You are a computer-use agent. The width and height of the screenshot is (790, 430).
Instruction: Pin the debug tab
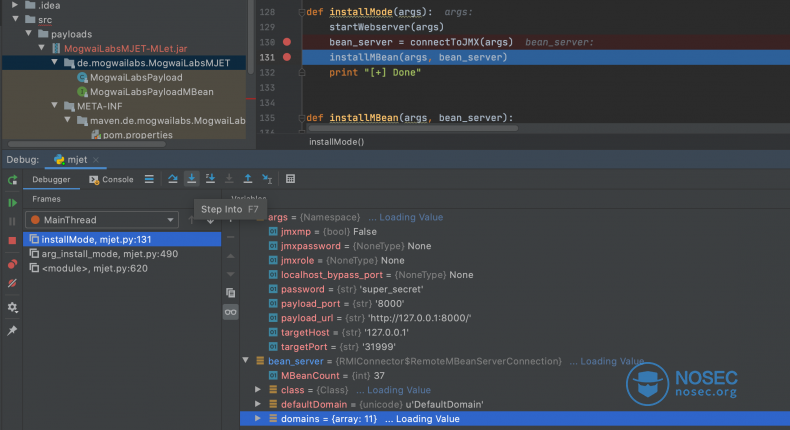[x=12, y=330]
